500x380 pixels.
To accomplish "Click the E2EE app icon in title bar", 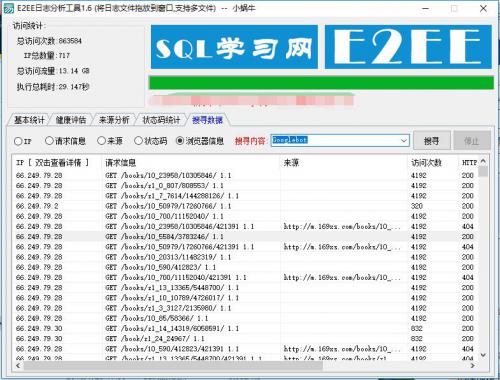I will pos(8,8).
